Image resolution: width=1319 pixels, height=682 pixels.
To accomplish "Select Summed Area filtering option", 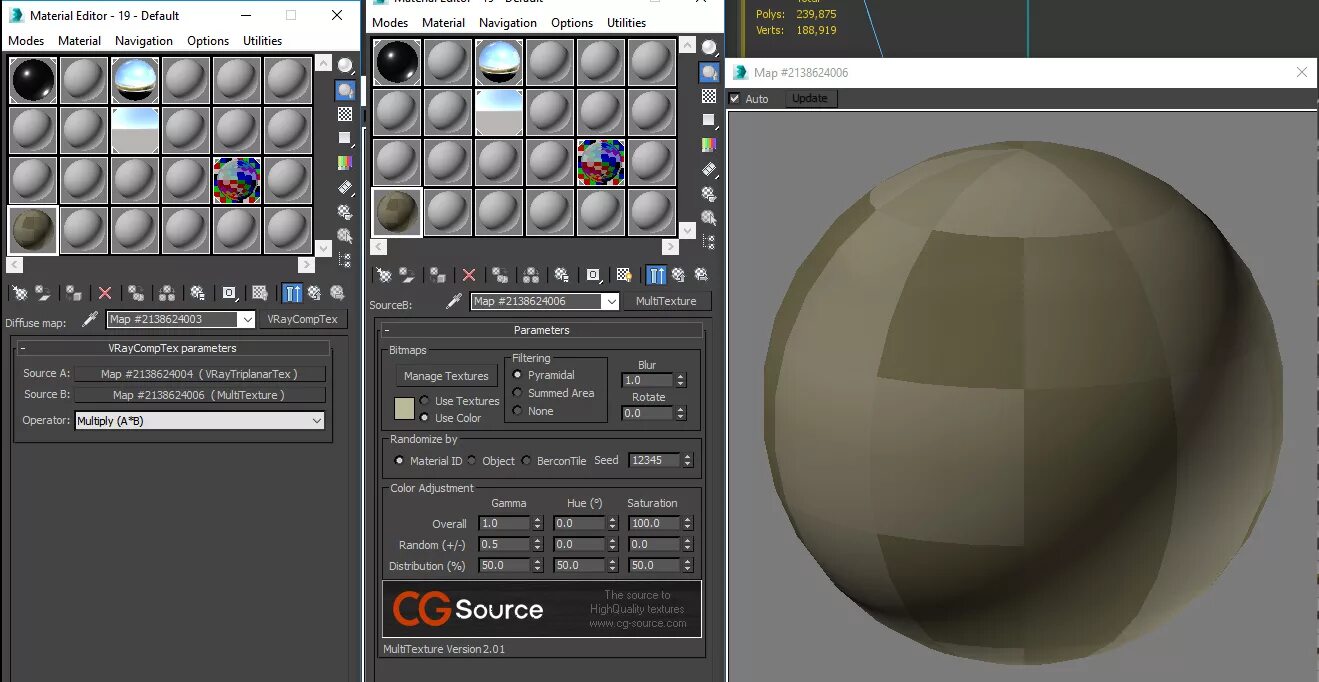I will click(x=518, y=393).
